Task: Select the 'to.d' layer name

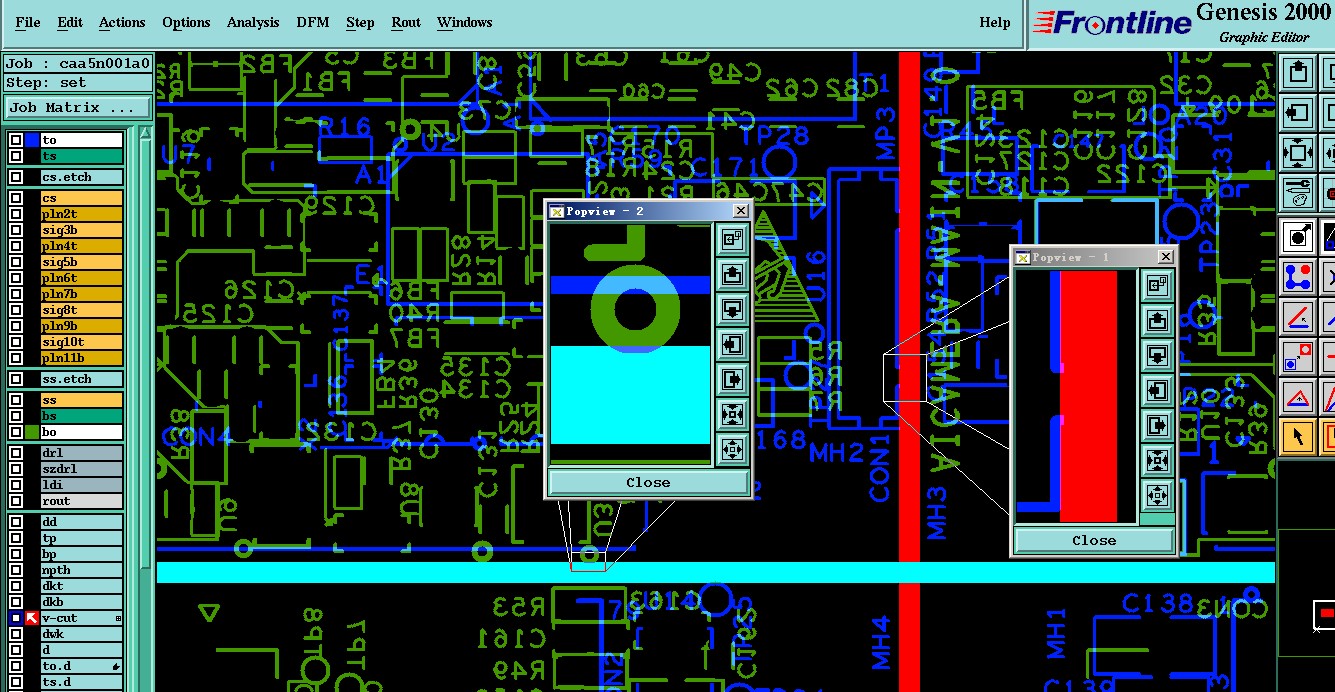Action: click(x=81, y=666)
